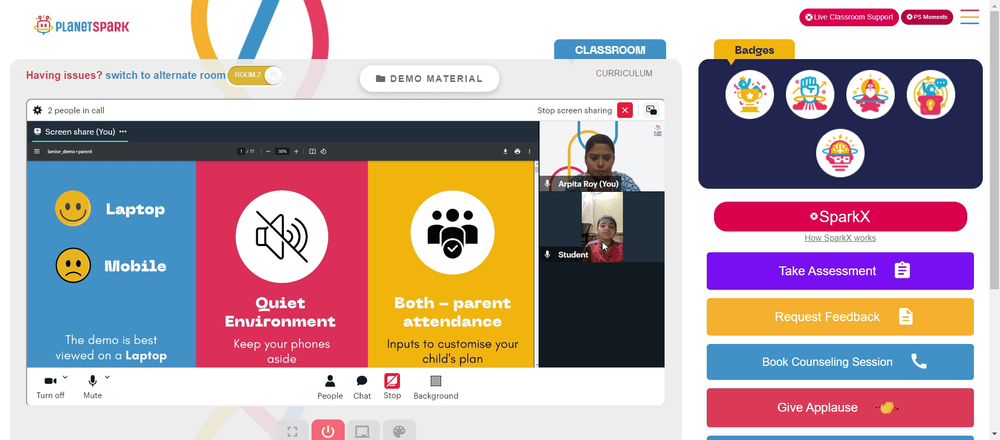Image resolution: width=1000 pixels, height=440 pixels.
Task: Click Arpita Roy (You) video tile
Action: click(x=601, y=156)
